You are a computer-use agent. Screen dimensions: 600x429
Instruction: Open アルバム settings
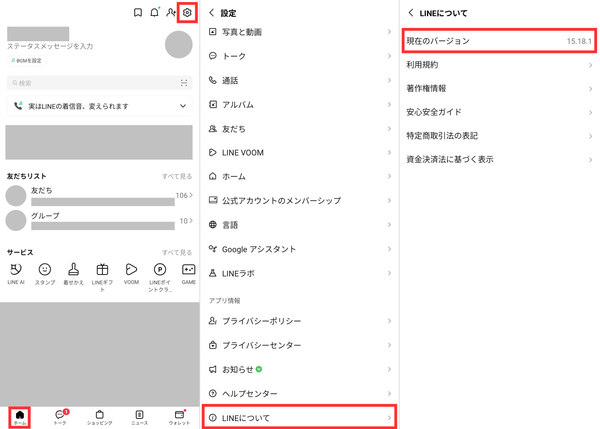pyautogui.click(x=300, y=104)
